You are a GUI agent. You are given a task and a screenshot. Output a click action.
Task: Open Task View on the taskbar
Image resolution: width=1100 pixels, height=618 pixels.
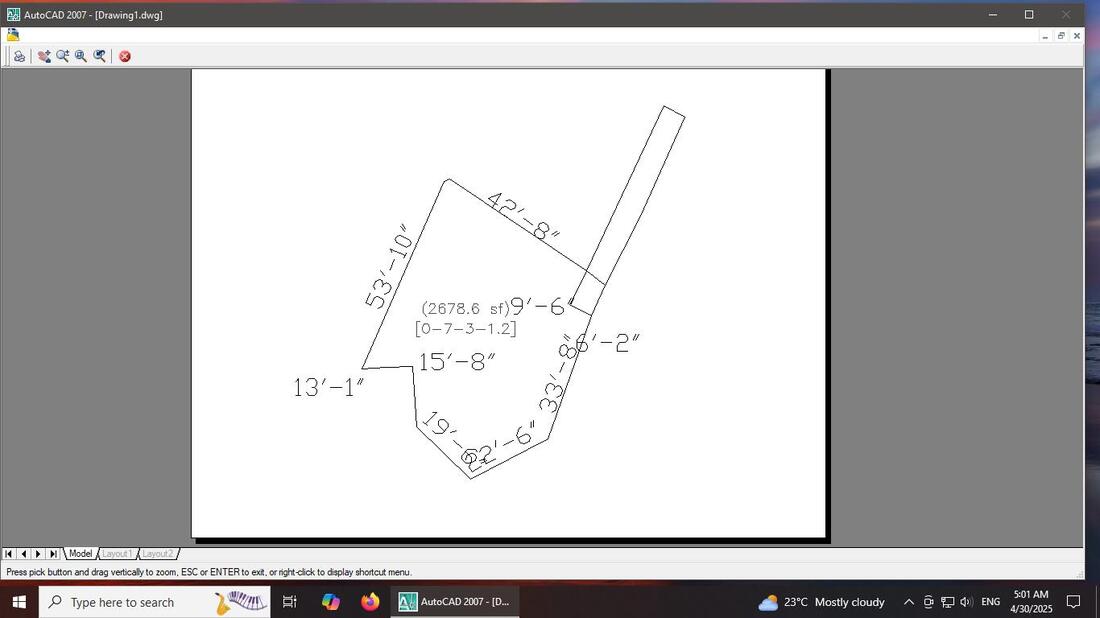(x=289, y=602)
